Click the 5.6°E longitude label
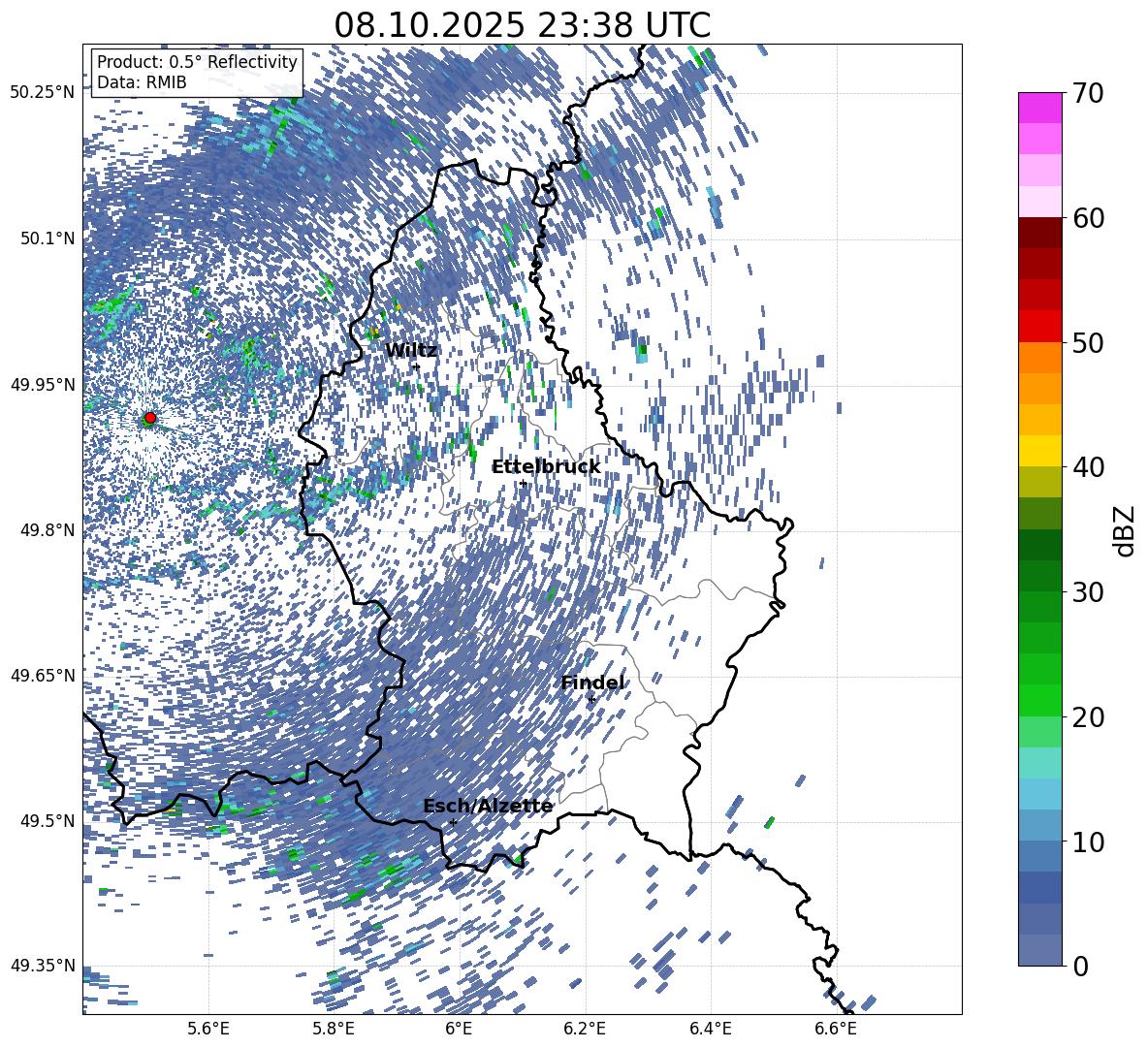 coord(208,1029)
